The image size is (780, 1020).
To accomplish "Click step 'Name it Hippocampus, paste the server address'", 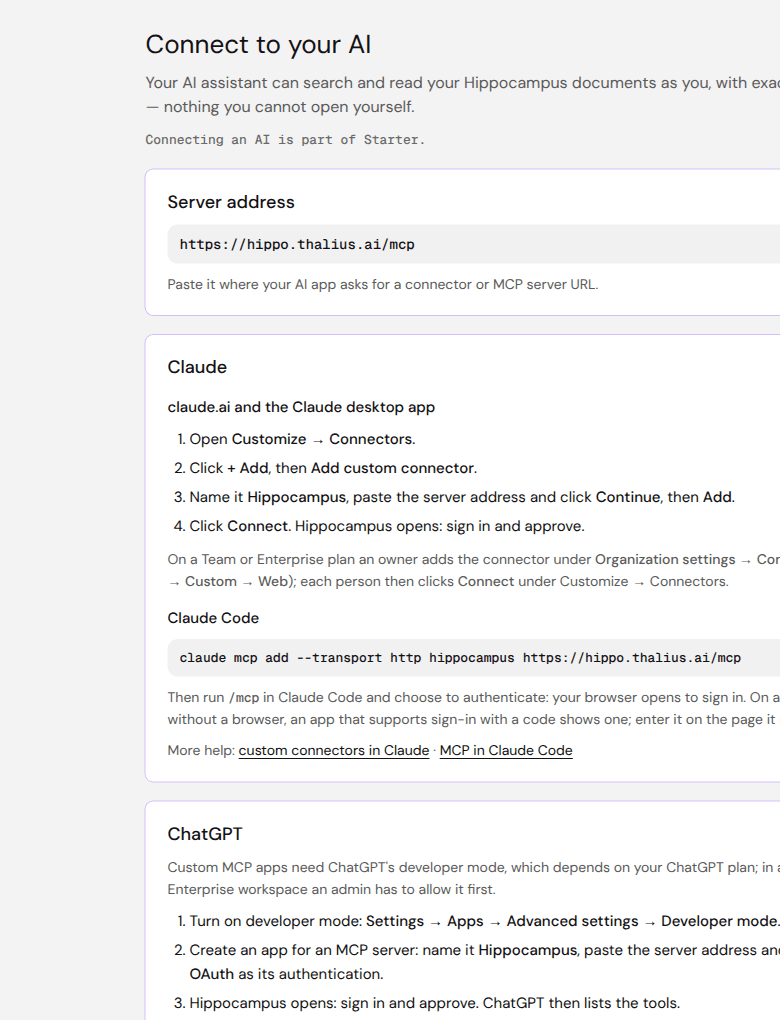I will pyautogui.click(x=462, y=497).
